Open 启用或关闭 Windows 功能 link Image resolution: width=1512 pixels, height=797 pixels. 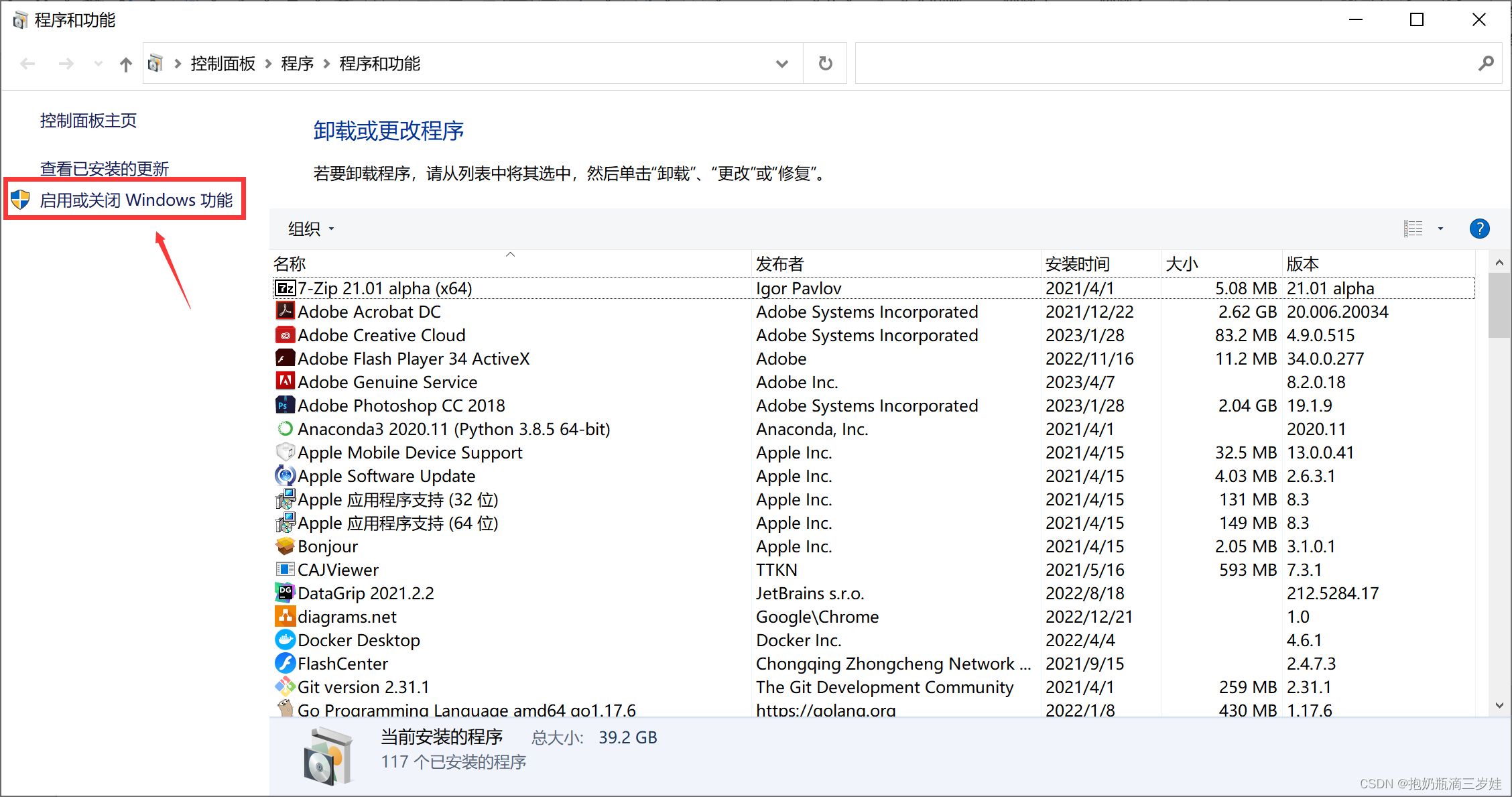[x=136, y=200]
